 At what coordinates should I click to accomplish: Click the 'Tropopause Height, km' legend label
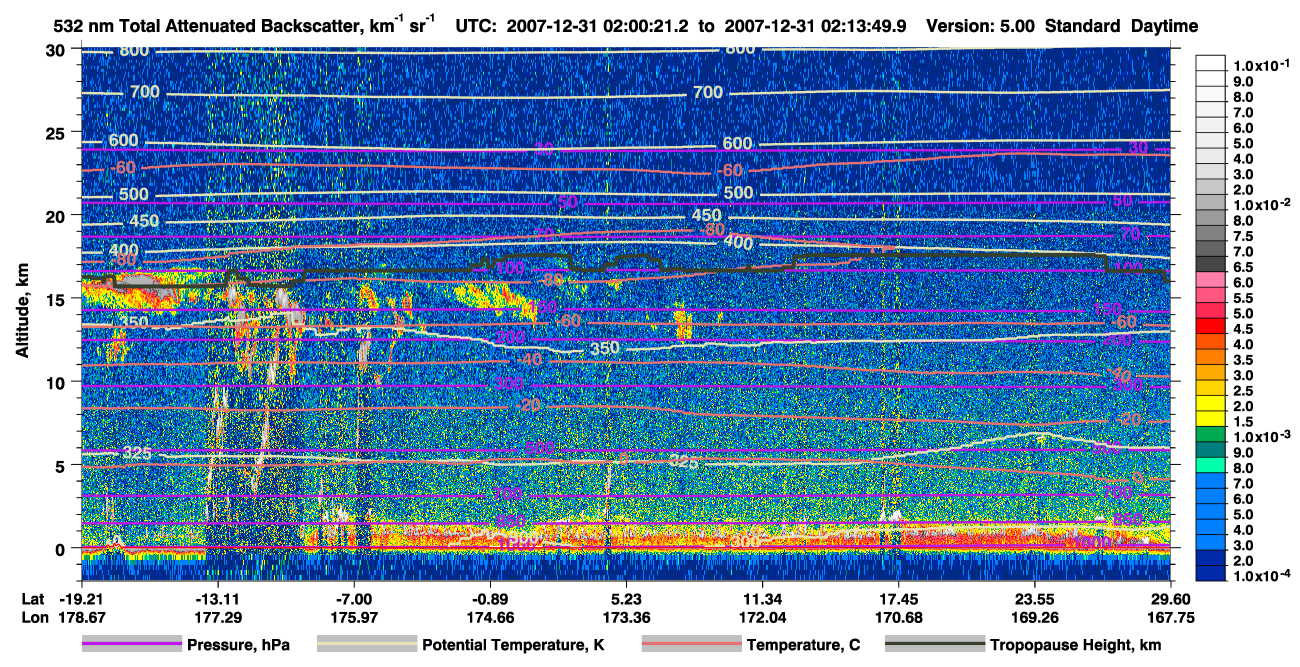click(1075, 645)
